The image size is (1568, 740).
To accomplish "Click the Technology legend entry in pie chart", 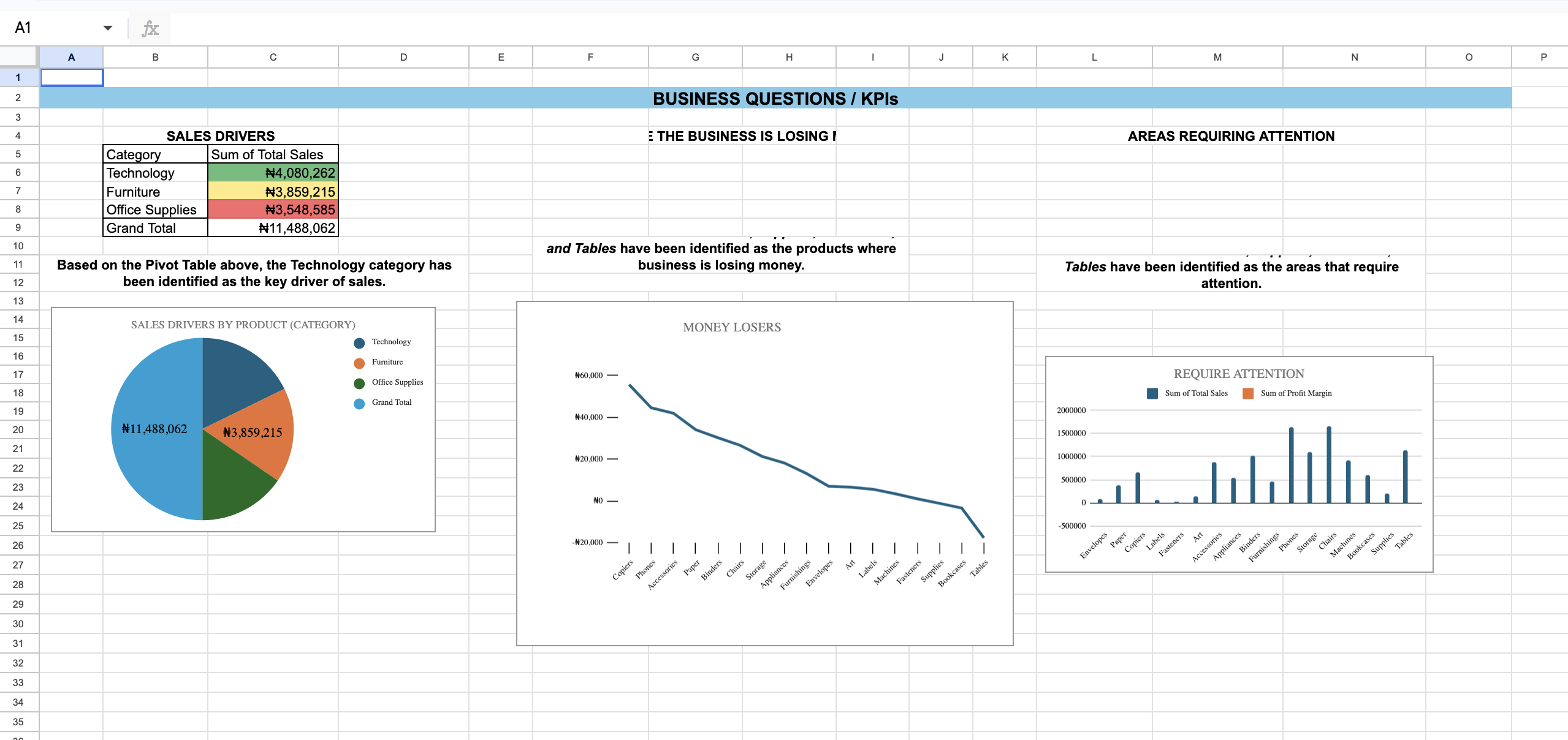I will click(x=382, y=342).
